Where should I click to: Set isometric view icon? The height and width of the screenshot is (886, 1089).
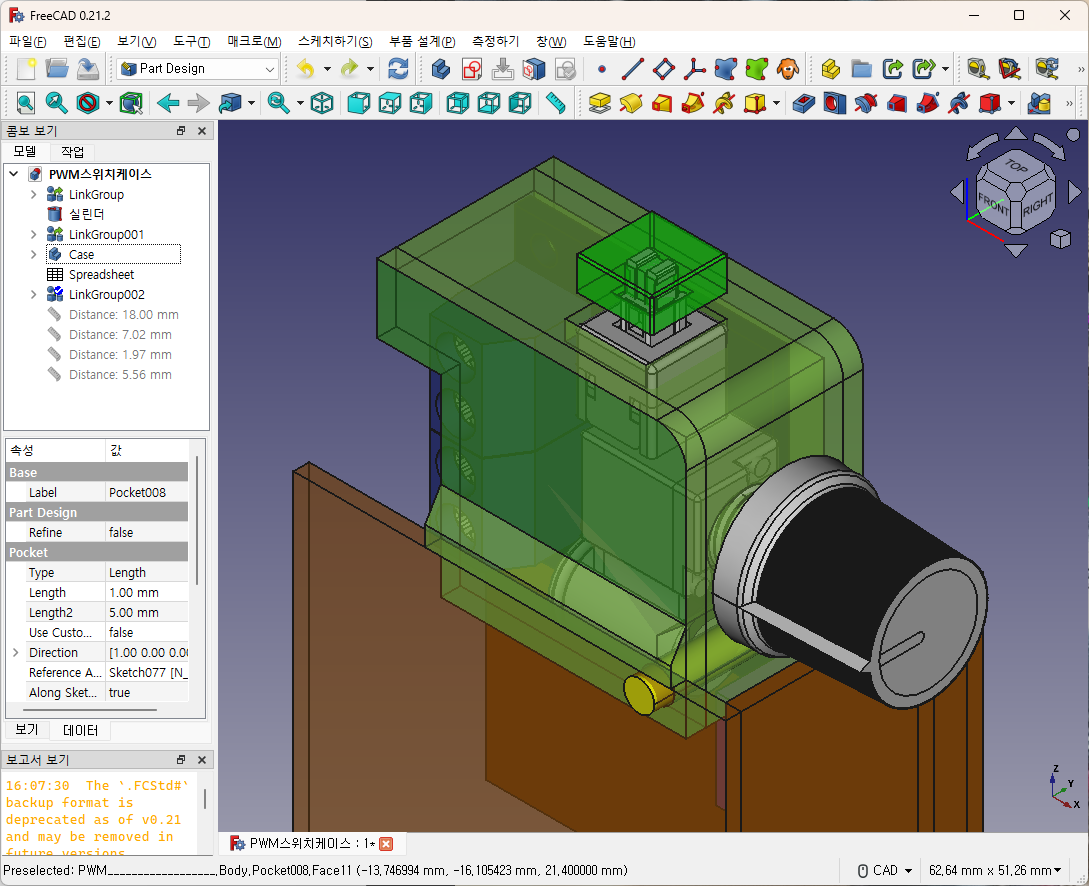[x=322, y=103]
